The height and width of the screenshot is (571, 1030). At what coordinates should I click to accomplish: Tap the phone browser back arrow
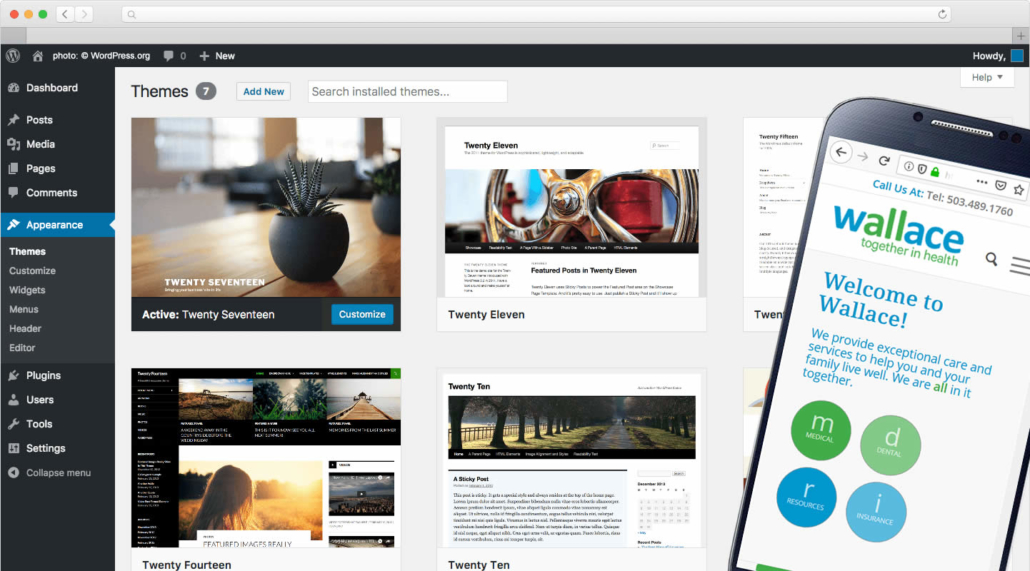(x=841, y=152)
